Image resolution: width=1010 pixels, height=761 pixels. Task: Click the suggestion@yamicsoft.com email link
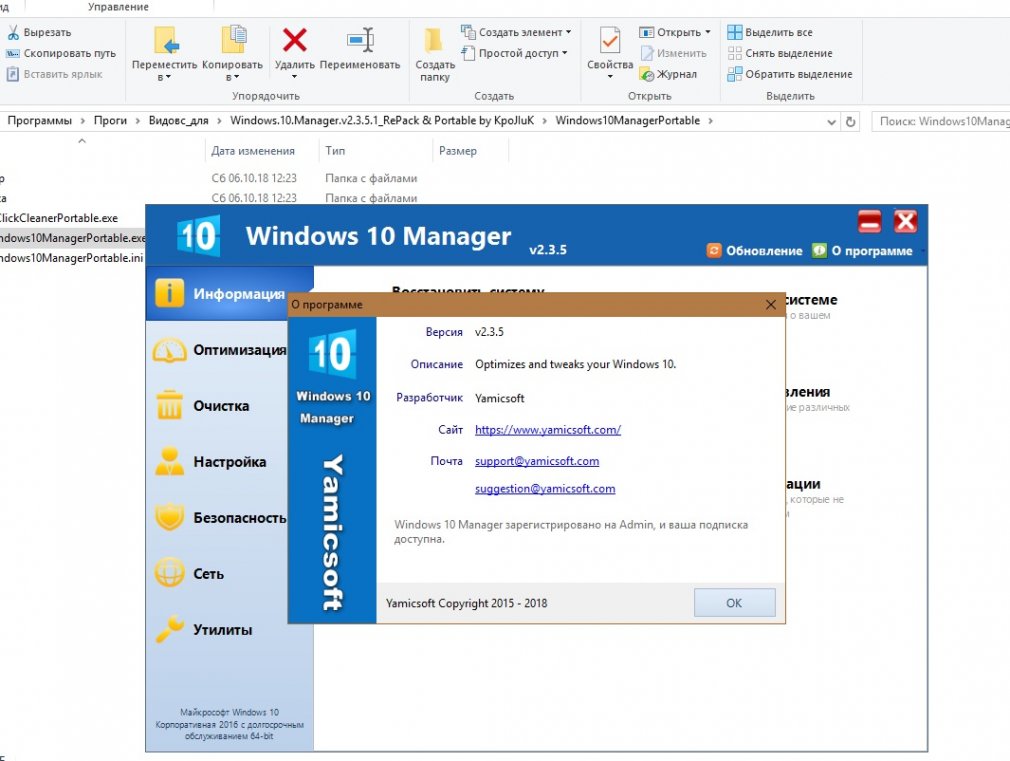[x=545, y=488]
